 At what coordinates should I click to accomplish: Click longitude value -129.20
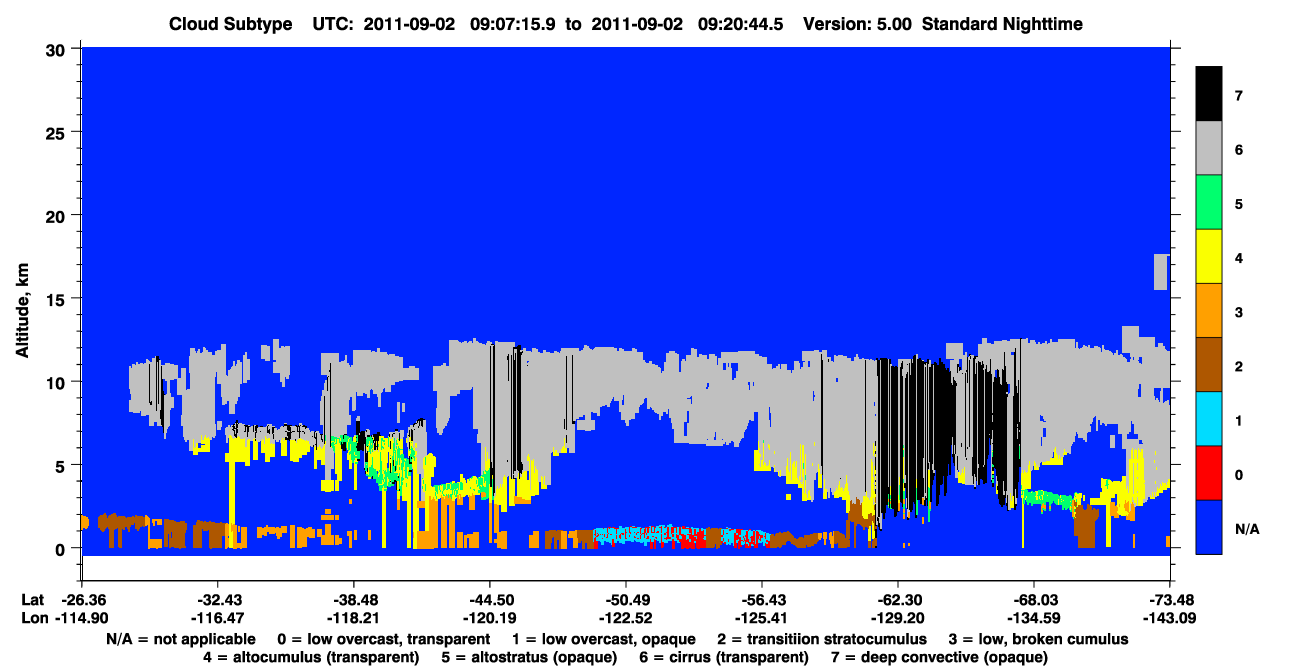pos(897,617)
